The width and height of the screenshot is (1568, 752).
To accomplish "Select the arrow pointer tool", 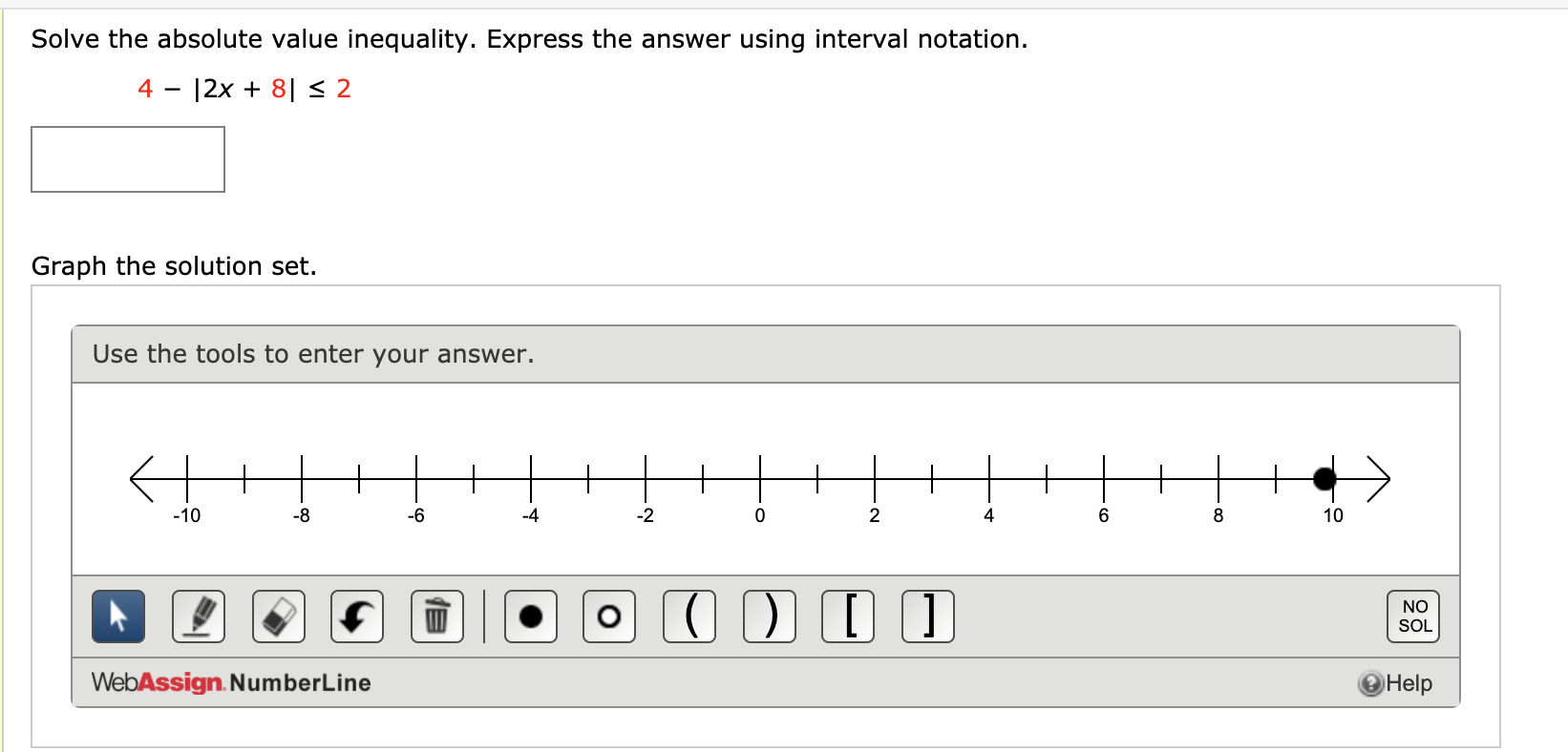I will (x=117, y=616).
